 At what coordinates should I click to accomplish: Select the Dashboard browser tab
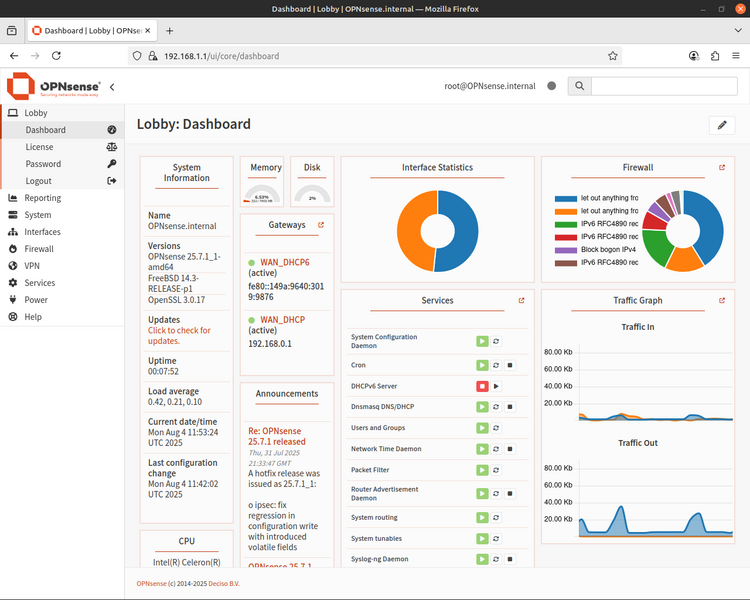click(x=92, y=31)
